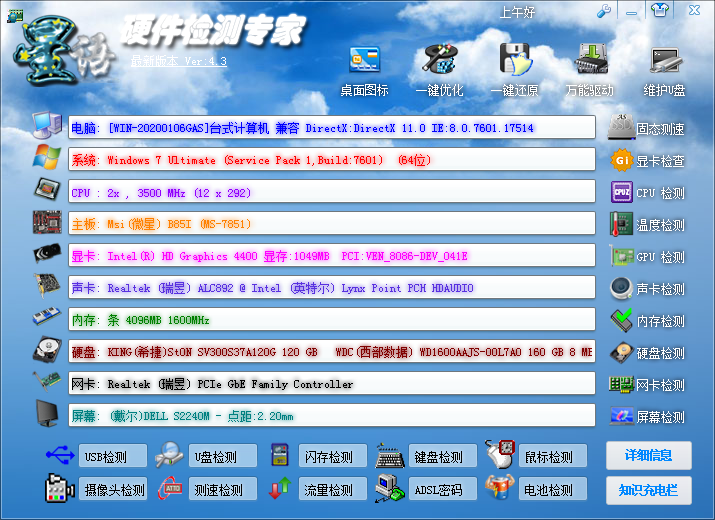
Task: Click the 网卡 Realtek PCIe GbE field
Action: pos(332,384)
